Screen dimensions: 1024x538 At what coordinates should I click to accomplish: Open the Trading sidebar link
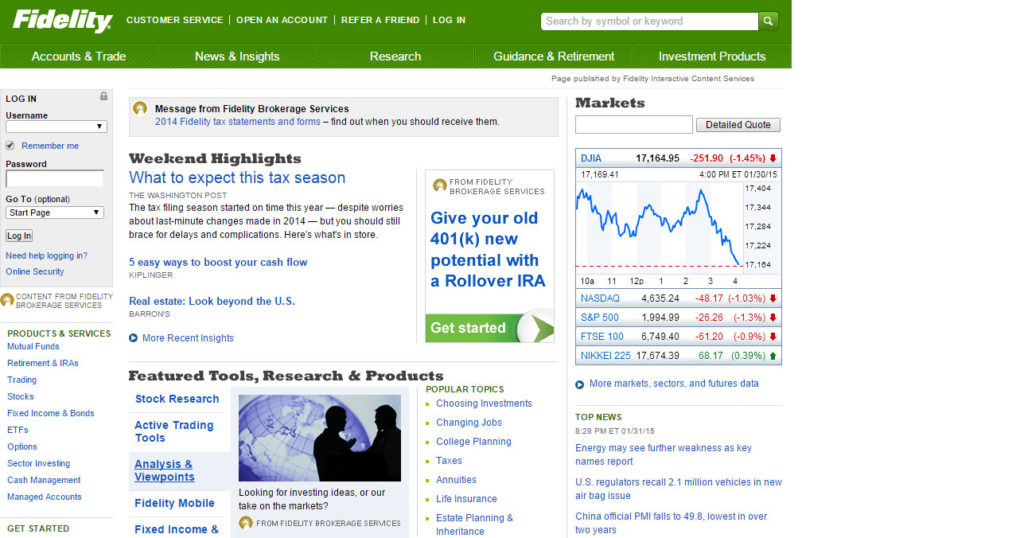22,380
